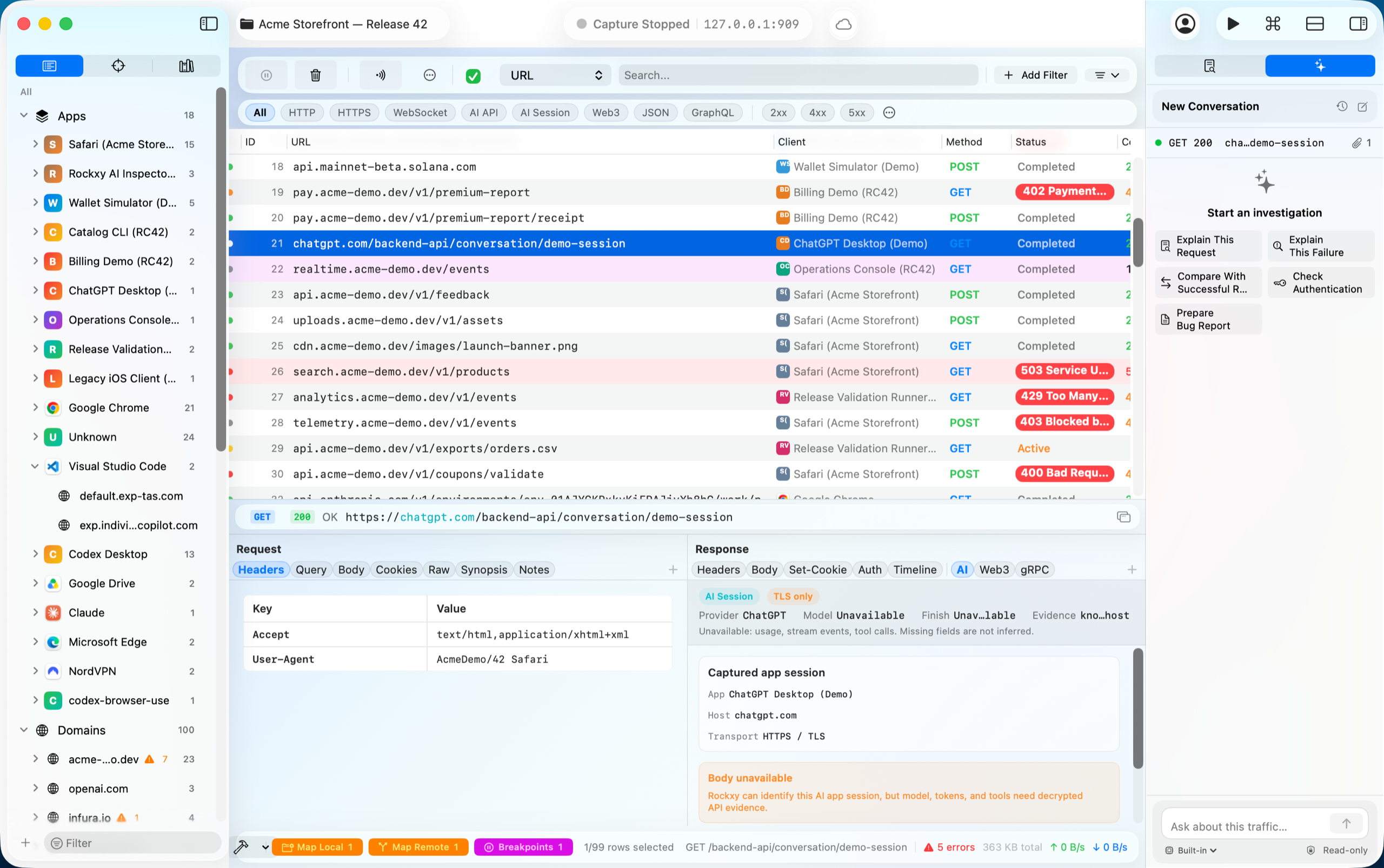
Task: Start a new conversation compose icon
Action: pos(1362,107)
